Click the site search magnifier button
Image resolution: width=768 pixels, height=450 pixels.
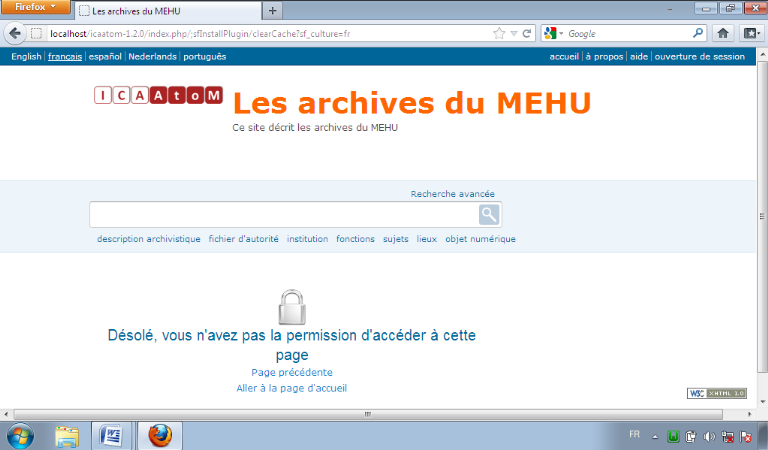[x=488, y=214]
